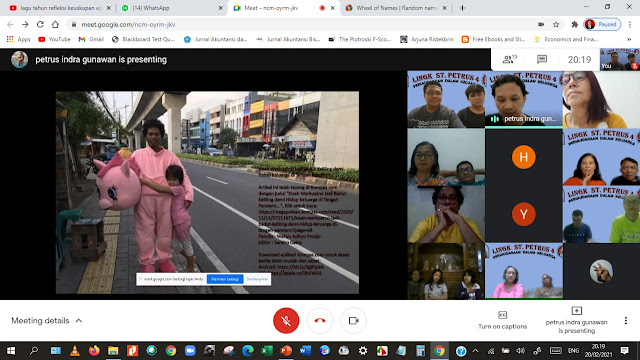Viewport: 640px width, 360px height.
Task: Show the participants list icon
Action: tap(509, 60)
